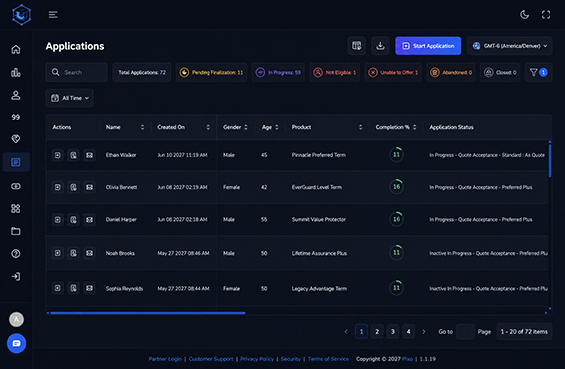Open the diamond sidebar icon

tap(15, 139)
